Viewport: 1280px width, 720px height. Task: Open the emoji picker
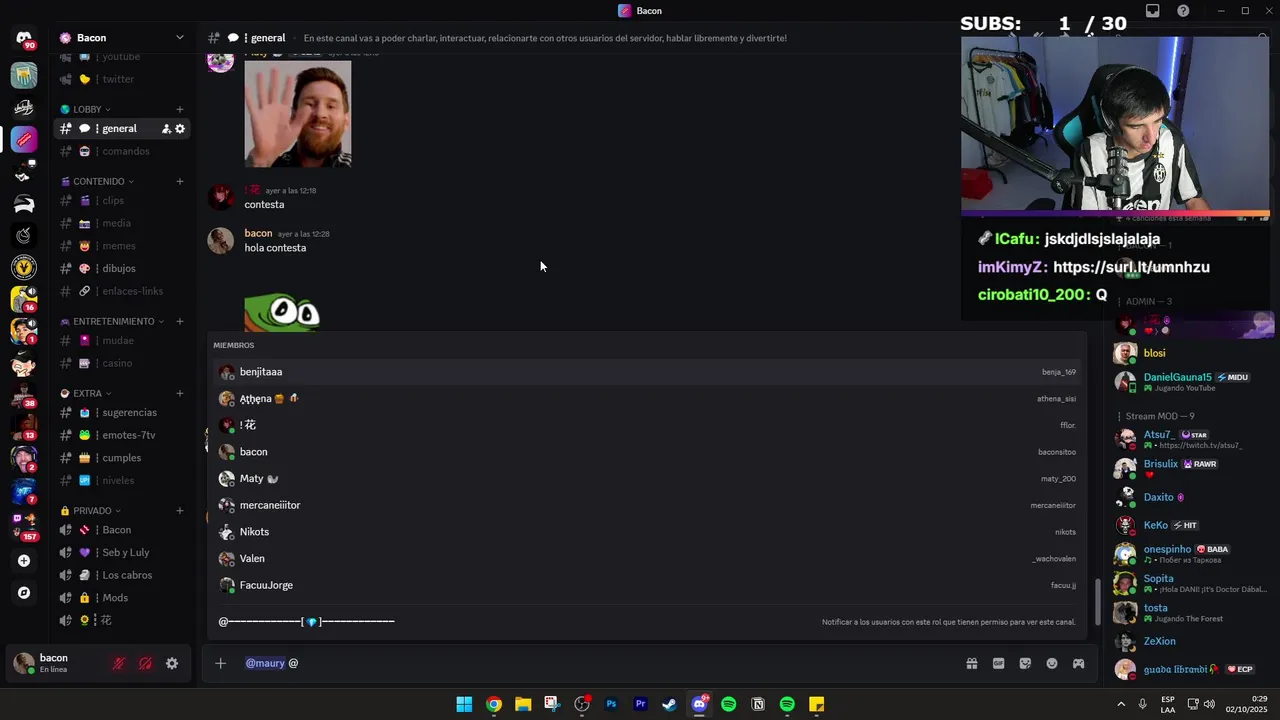1052,663
